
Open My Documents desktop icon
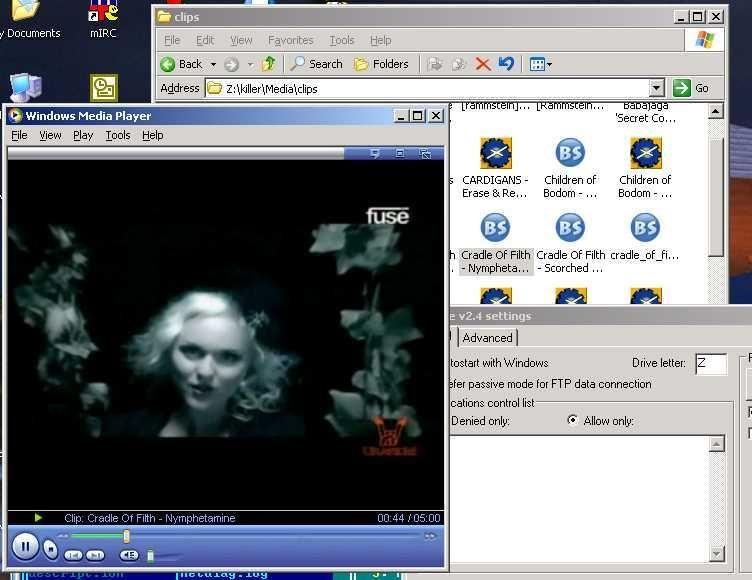30,19
